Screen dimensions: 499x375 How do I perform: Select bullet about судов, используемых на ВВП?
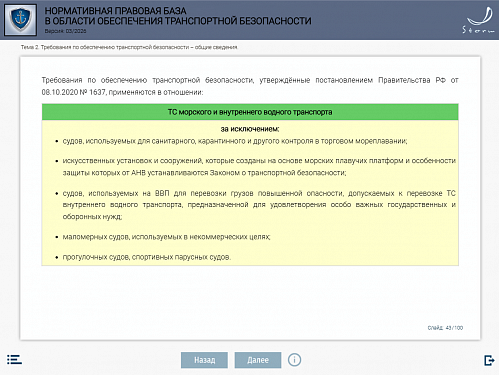259,205
